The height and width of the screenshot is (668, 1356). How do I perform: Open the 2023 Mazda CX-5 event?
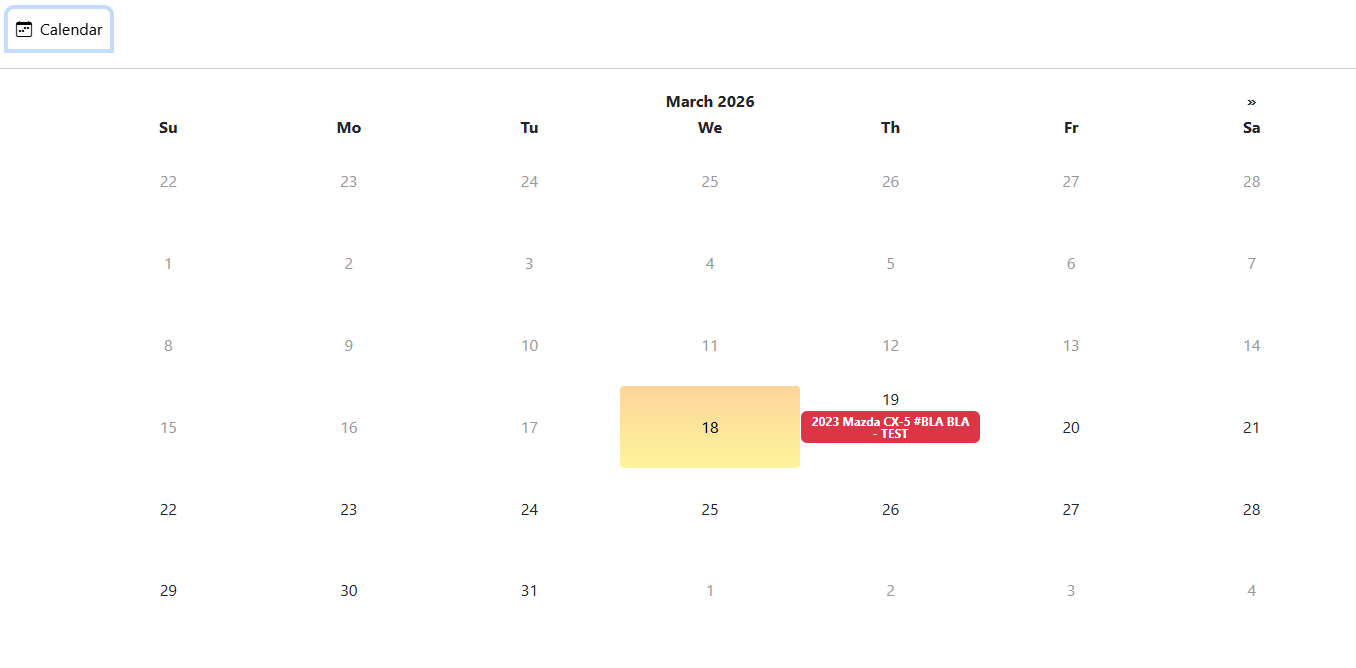click(x=890, y=427)
